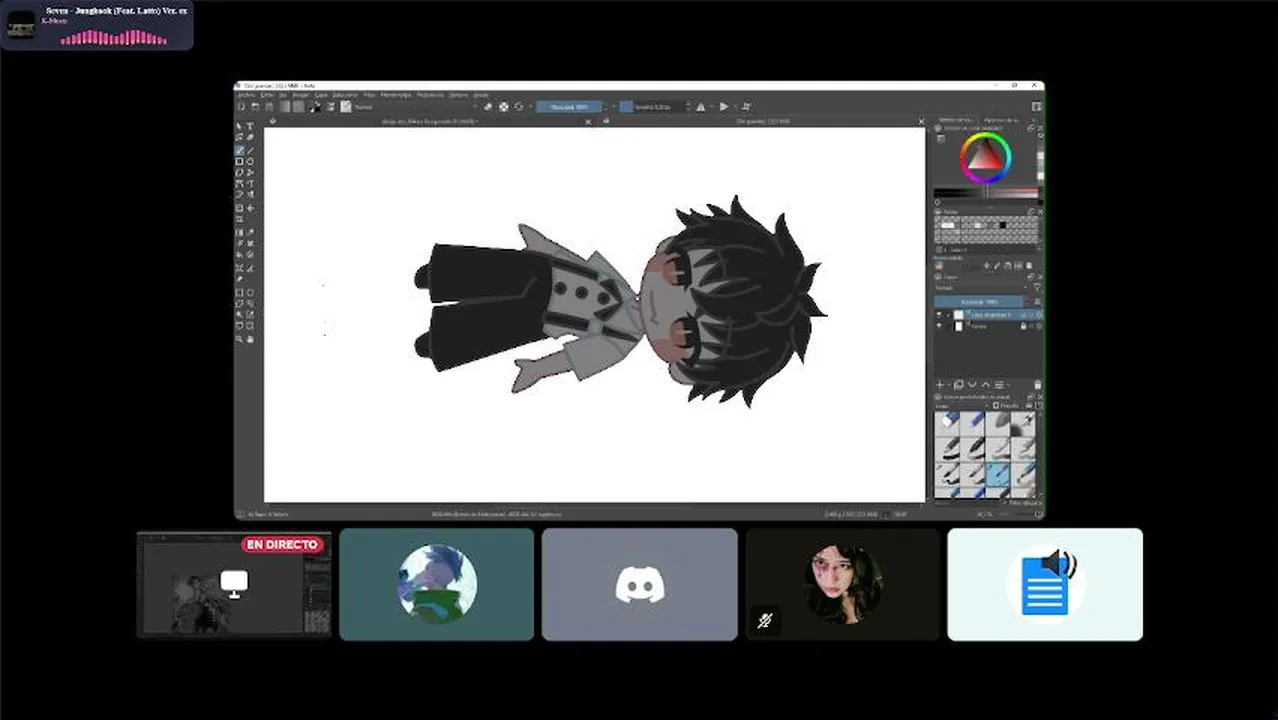The width and height of the screenshot is (1278, 720).
Task: Toggle wrap-around mode icon
Action: pos(746,107)
